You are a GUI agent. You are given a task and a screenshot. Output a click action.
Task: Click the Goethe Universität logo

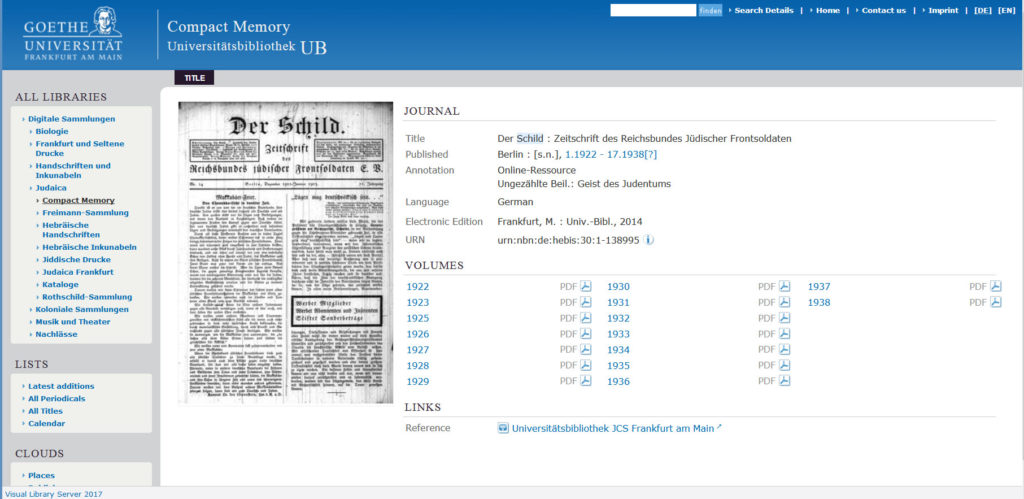72,33
